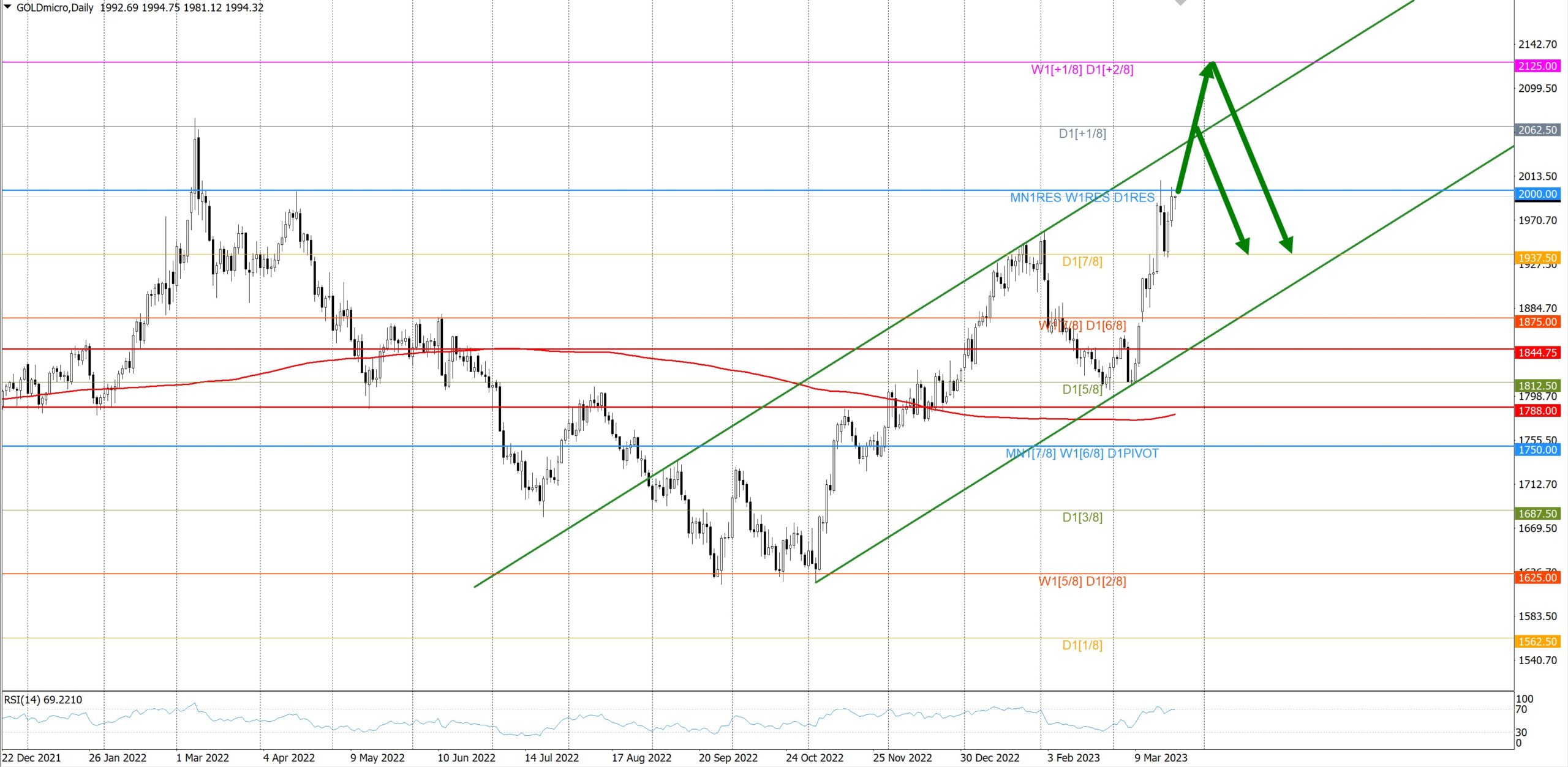Select the D1[+1/8] gray level label
The image size is (1568, 767).
pyautogui.click(x=1082, y=133)
